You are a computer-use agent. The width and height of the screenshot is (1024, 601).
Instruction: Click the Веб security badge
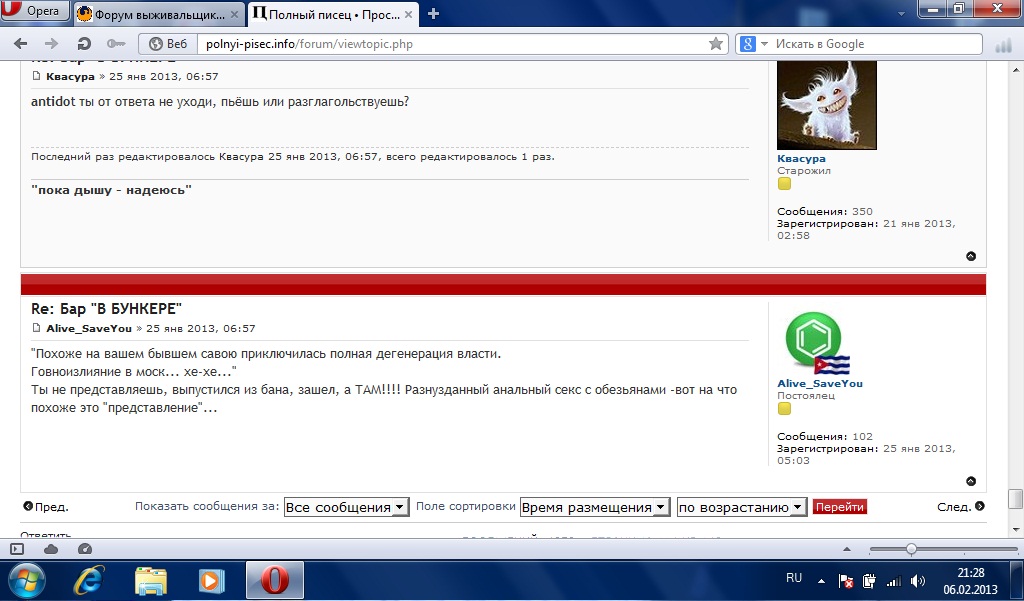[168, 44]
